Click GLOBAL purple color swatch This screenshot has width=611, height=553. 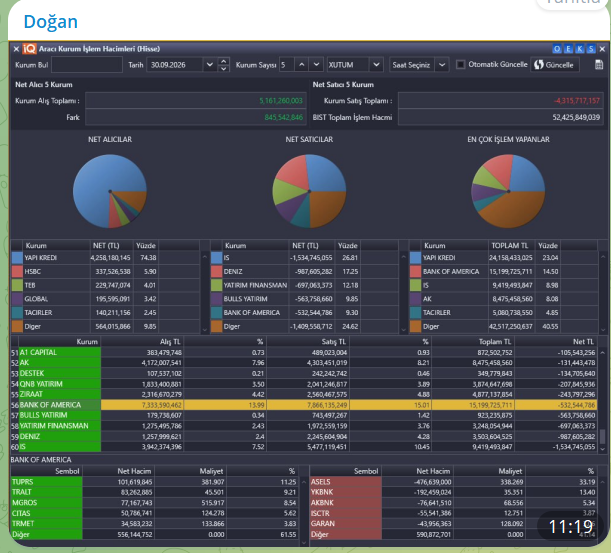17,299
